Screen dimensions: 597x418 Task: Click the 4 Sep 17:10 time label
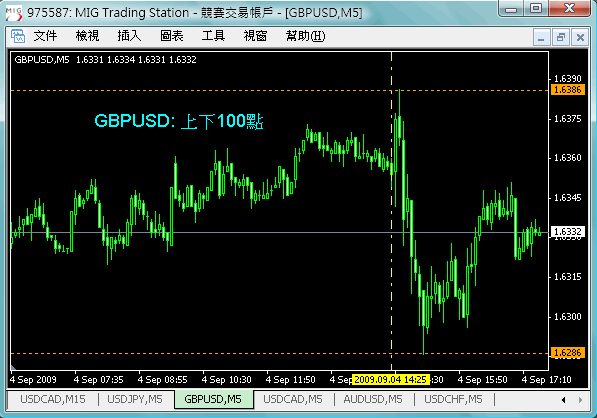click(546, 380)
